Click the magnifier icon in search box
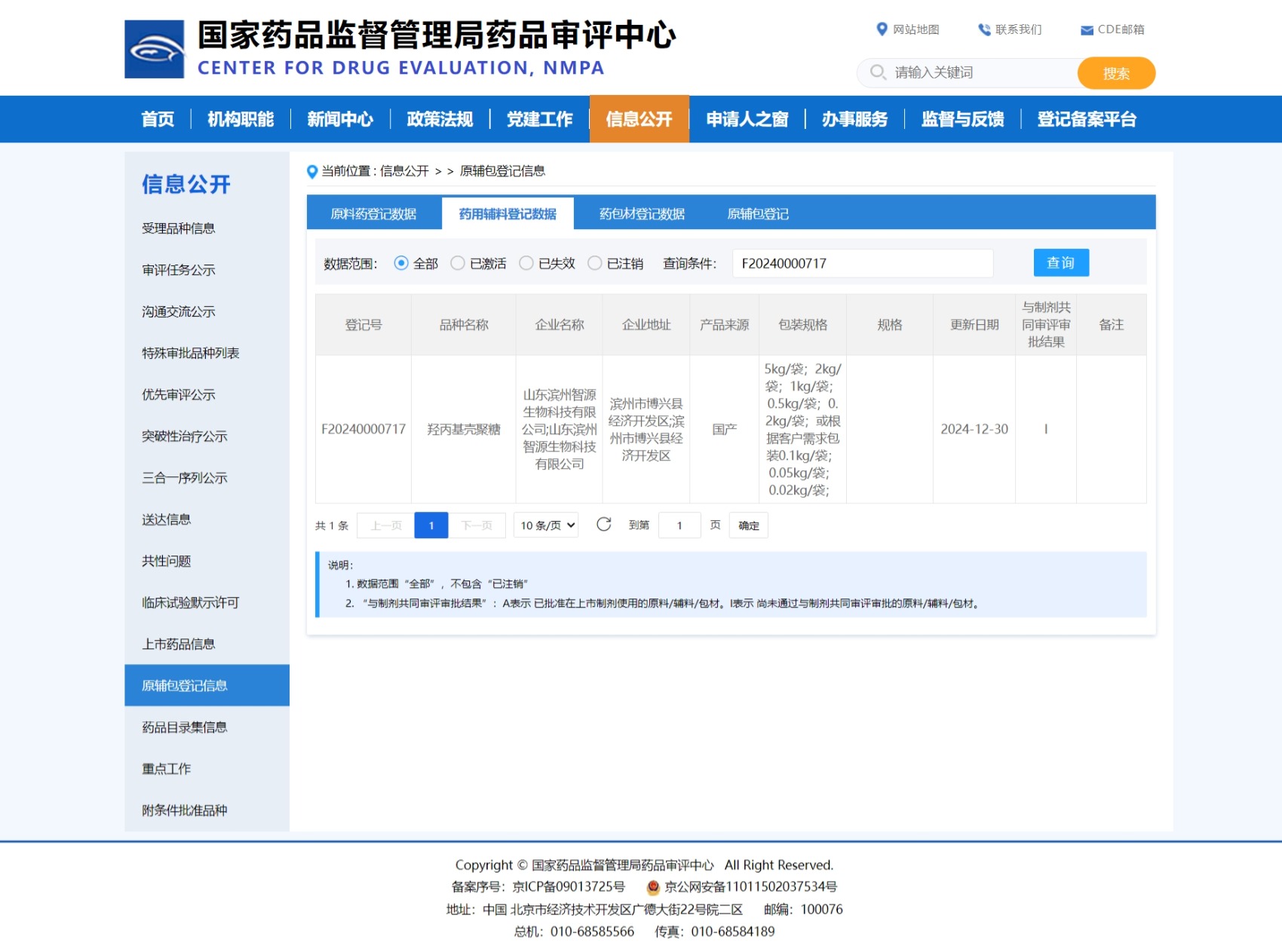 pyautogui.click(x=878, y=72)
